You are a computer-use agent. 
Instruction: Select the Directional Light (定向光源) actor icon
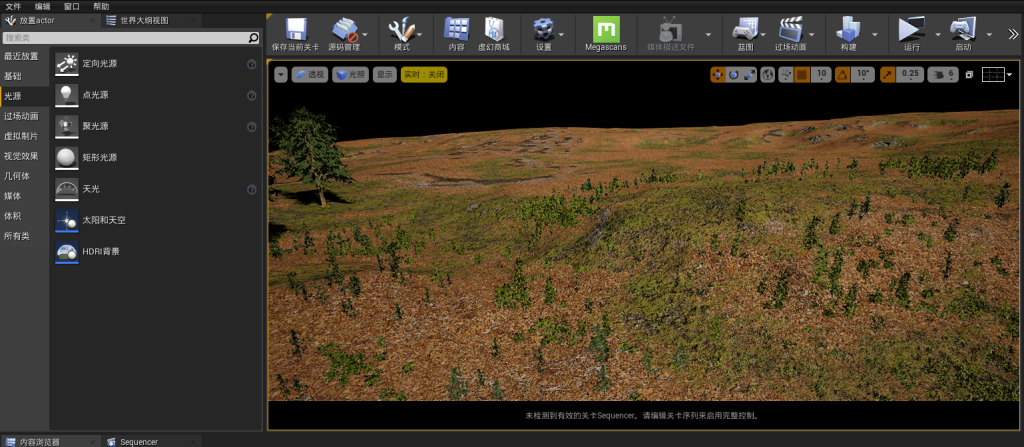(x=67, y=65)
